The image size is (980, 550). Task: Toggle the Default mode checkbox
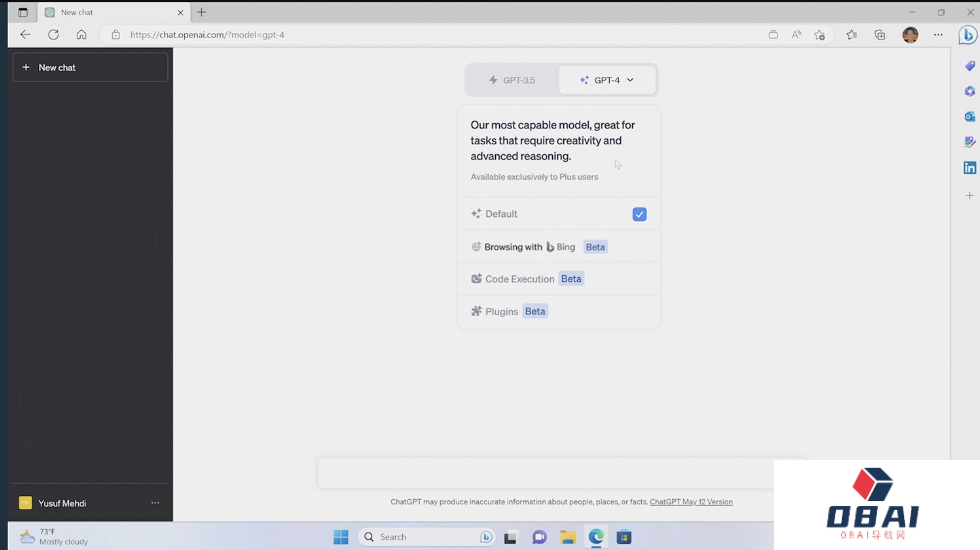(x=639, y=214)
